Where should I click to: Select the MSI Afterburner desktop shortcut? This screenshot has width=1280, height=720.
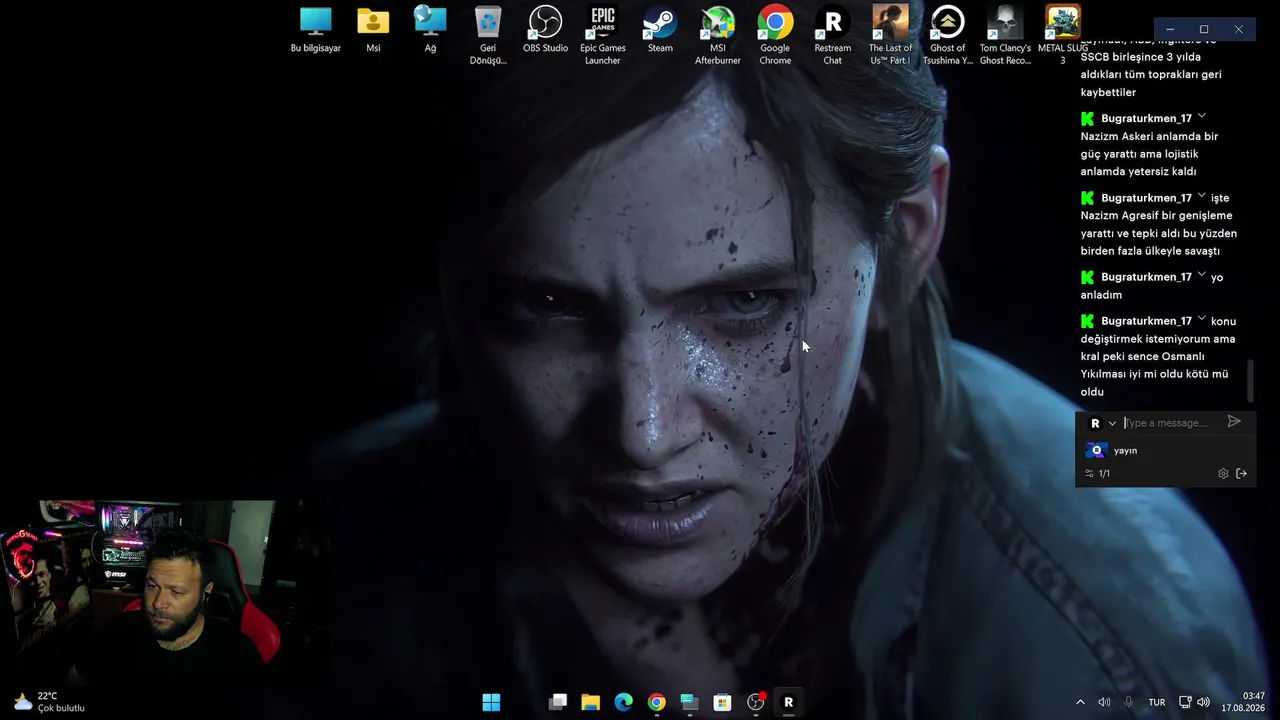tap(717, 35)
